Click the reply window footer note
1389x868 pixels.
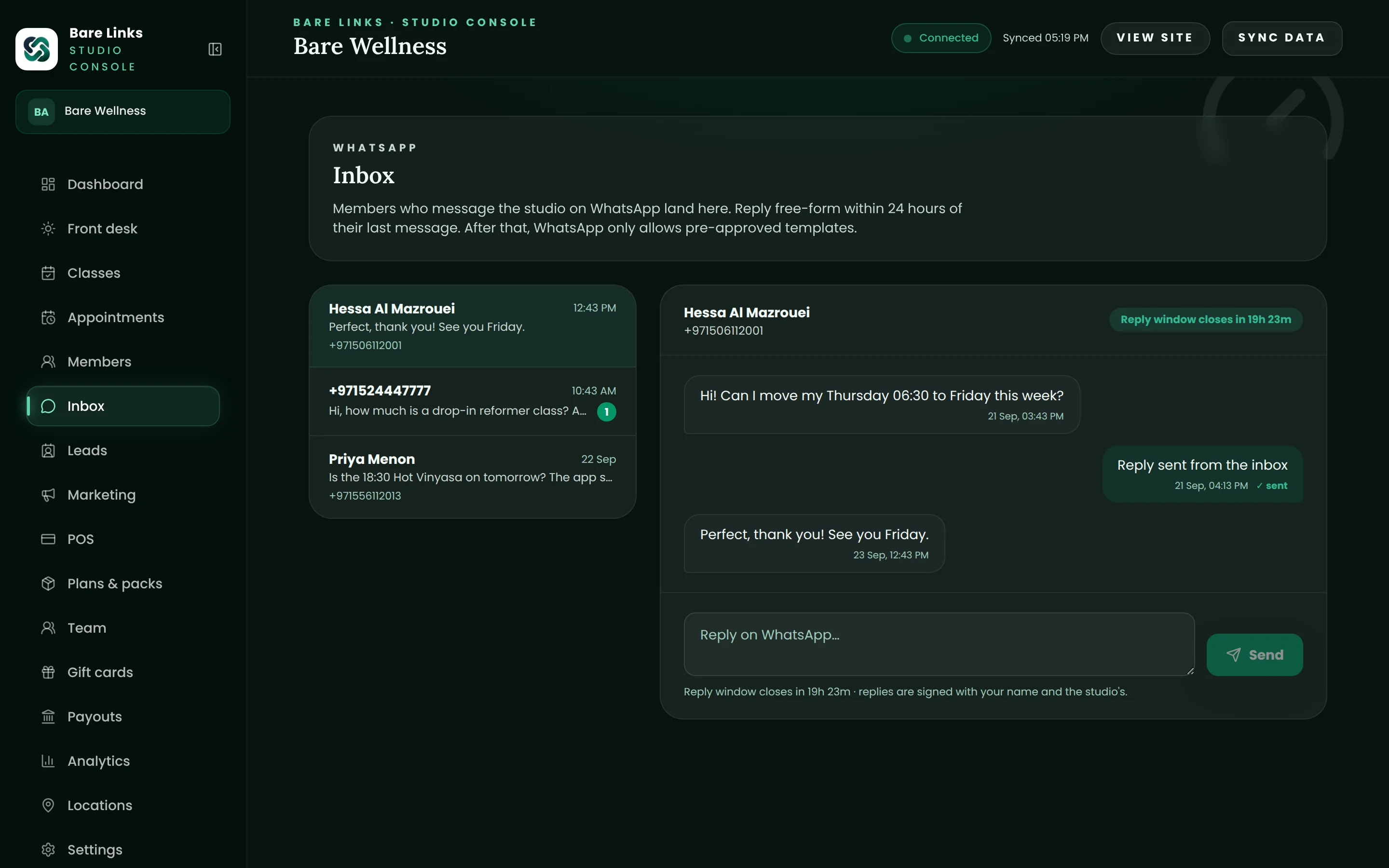tap(905, 692)
